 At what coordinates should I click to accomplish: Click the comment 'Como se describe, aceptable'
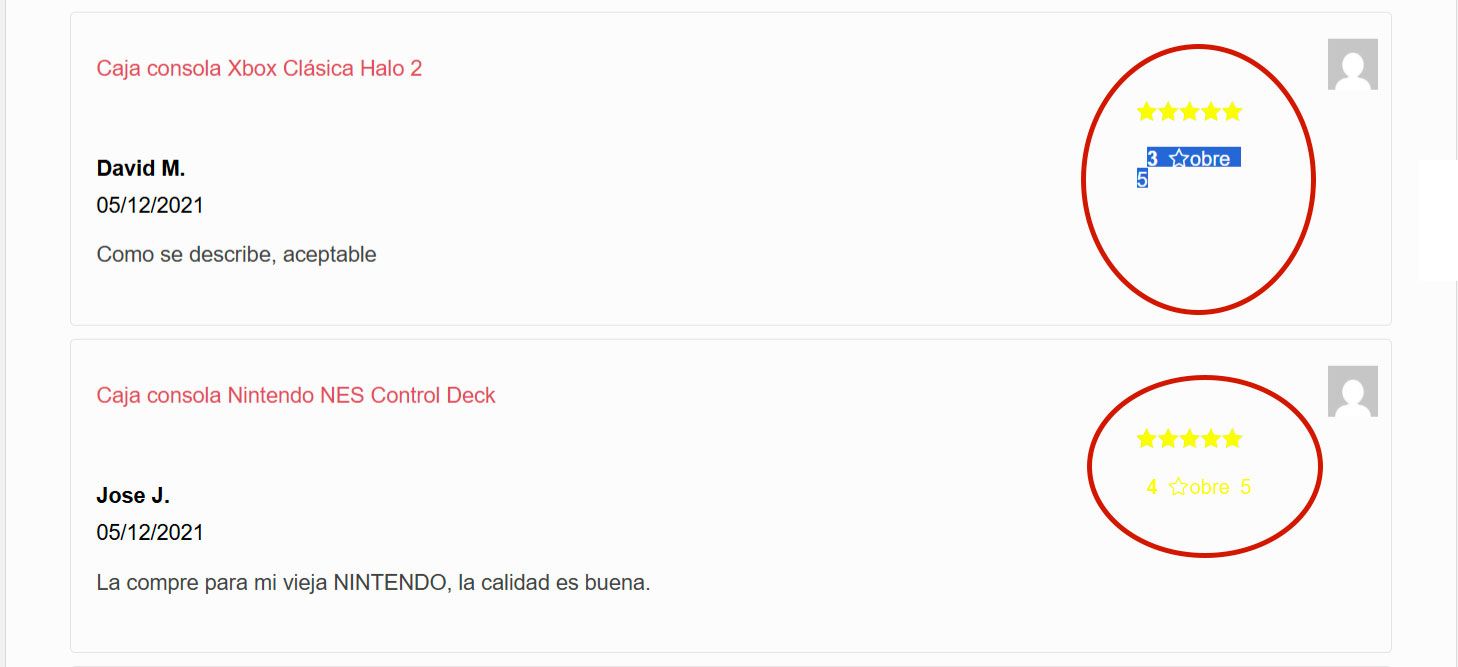point(236,254)
